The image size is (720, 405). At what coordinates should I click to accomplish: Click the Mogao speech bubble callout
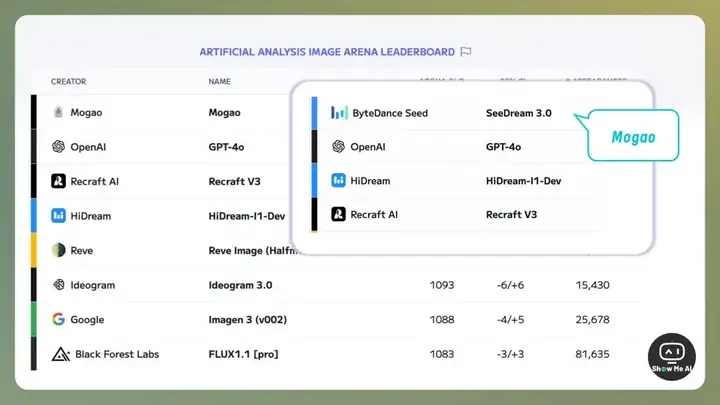(633, 135)
